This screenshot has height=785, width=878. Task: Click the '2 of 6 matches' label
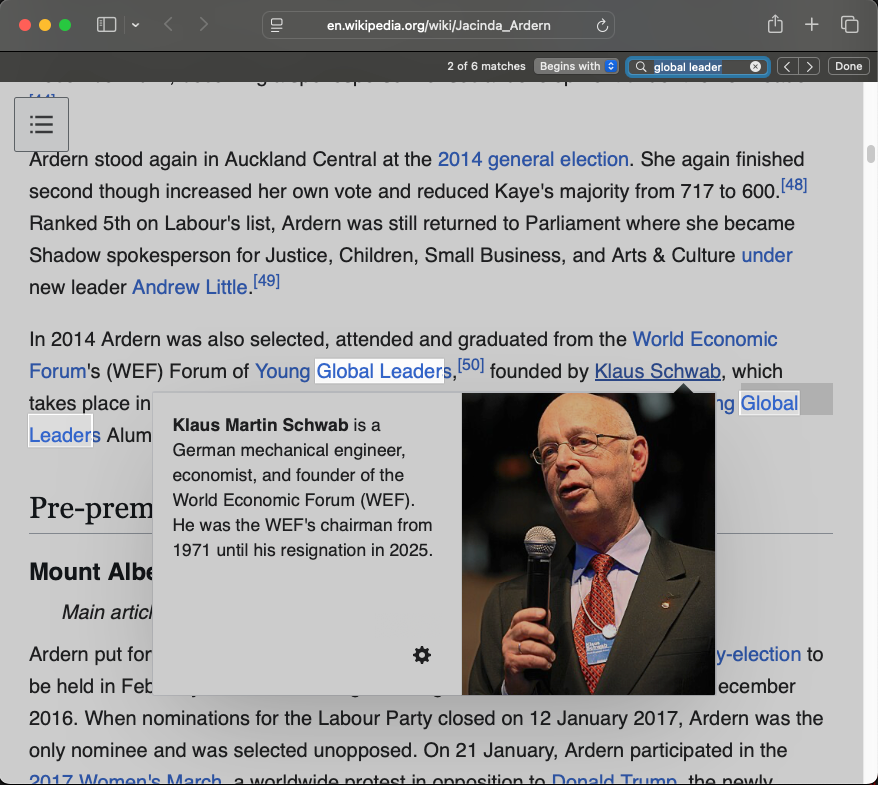[x=486, y=66]
